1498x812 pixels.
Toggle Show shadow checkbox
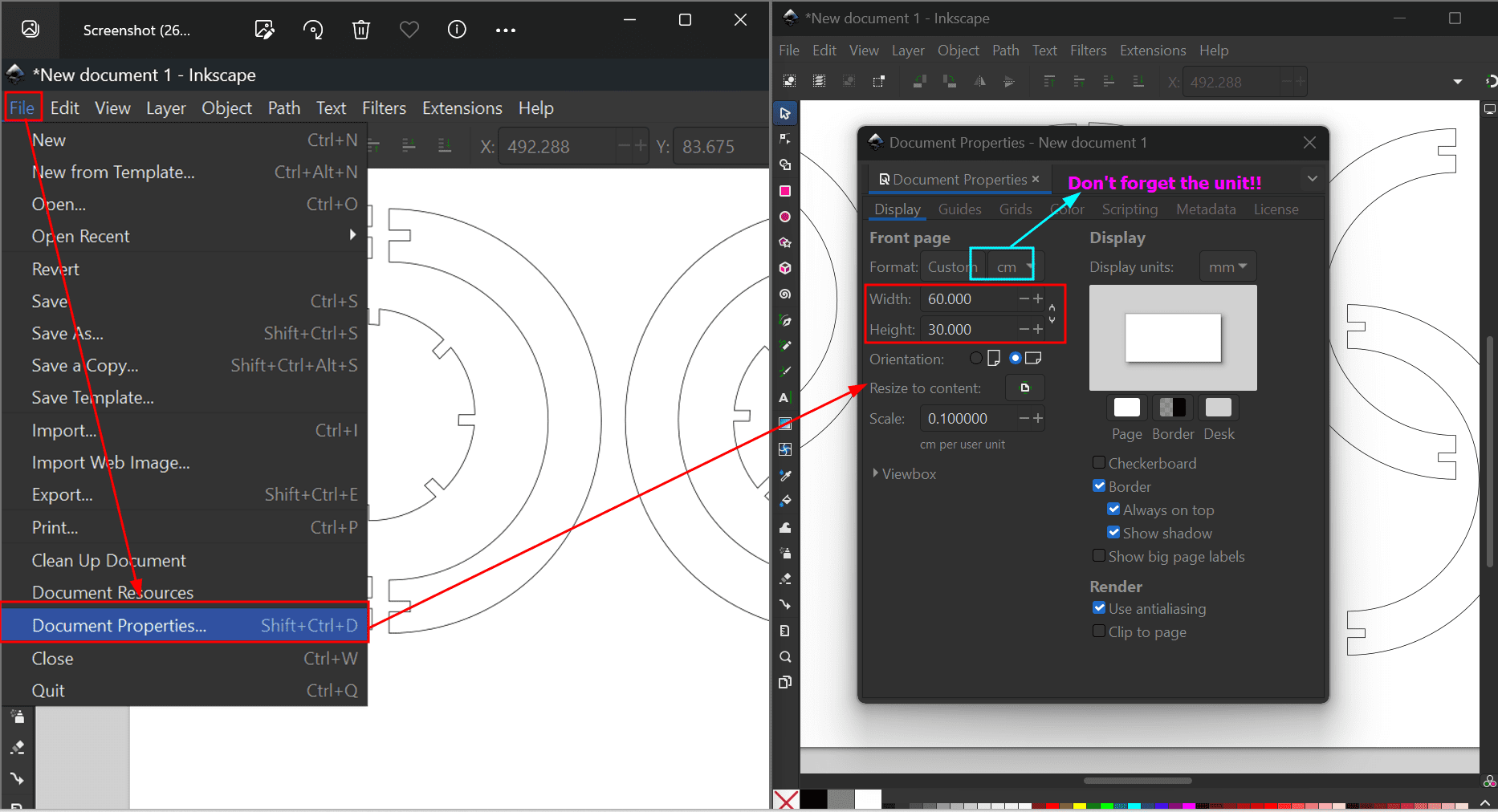tap(1113, 532)
